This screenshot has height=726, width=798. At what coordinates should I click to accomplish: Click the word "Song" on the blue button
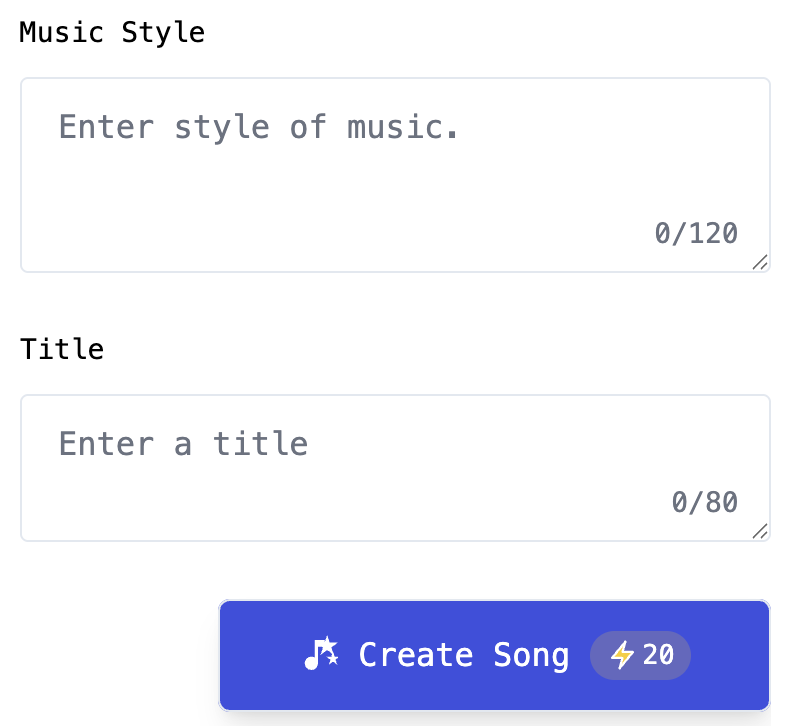click(531, 656)
